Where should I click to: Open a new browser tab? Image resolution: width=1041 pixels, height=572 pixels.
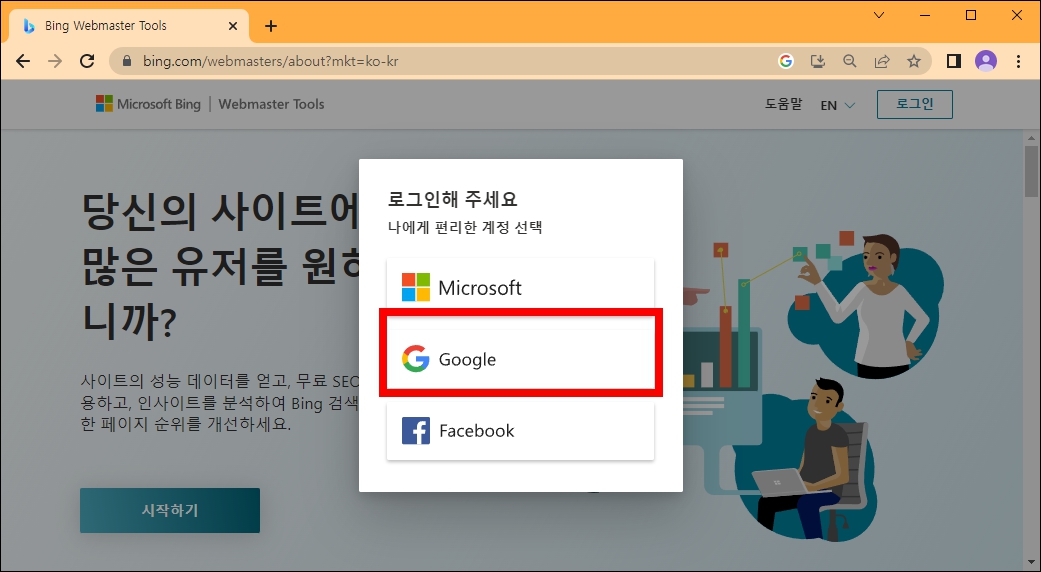click(x=270, y=26)
